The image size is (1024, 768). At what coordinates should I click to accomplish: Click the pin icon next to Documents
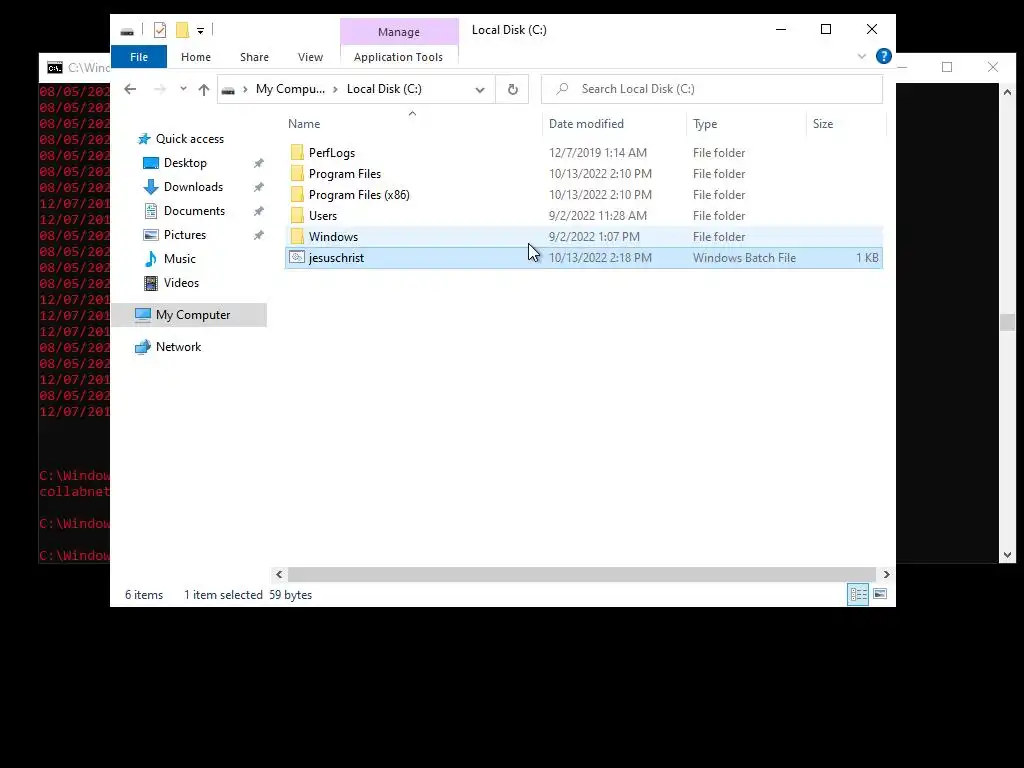[x=259, y=211]
